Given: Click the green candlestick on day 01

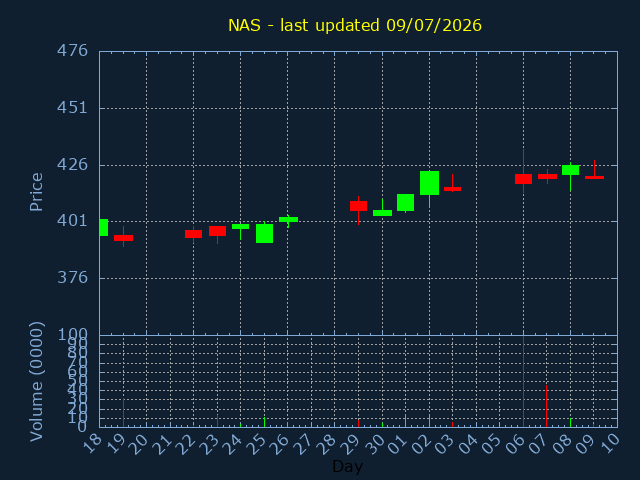Looking at the screenshot, I should pos(405,202).
